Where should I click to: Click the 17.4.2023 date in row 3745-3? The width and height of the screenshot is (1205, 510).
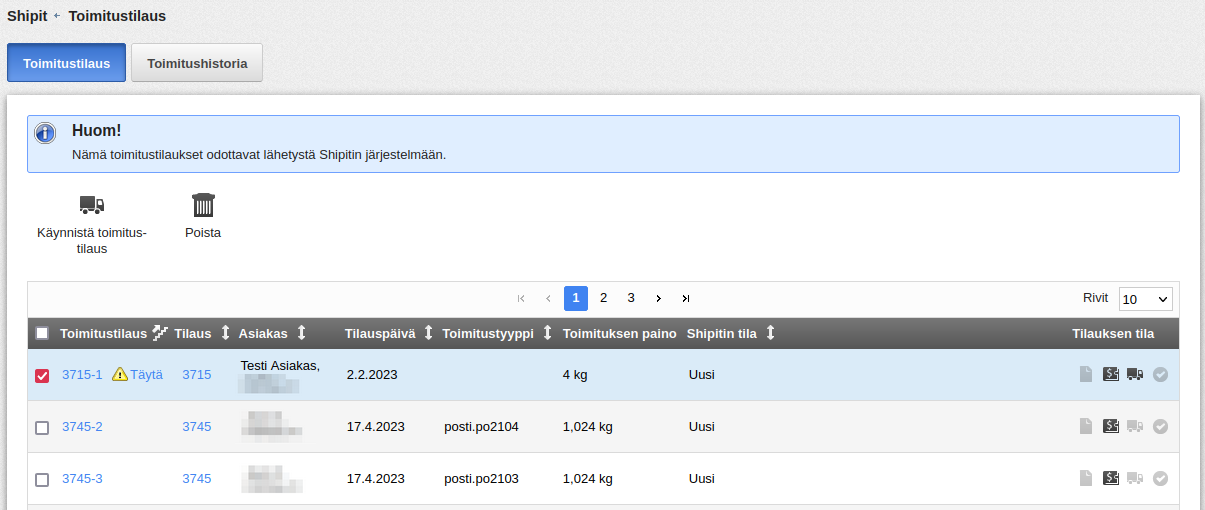(376, 478)
